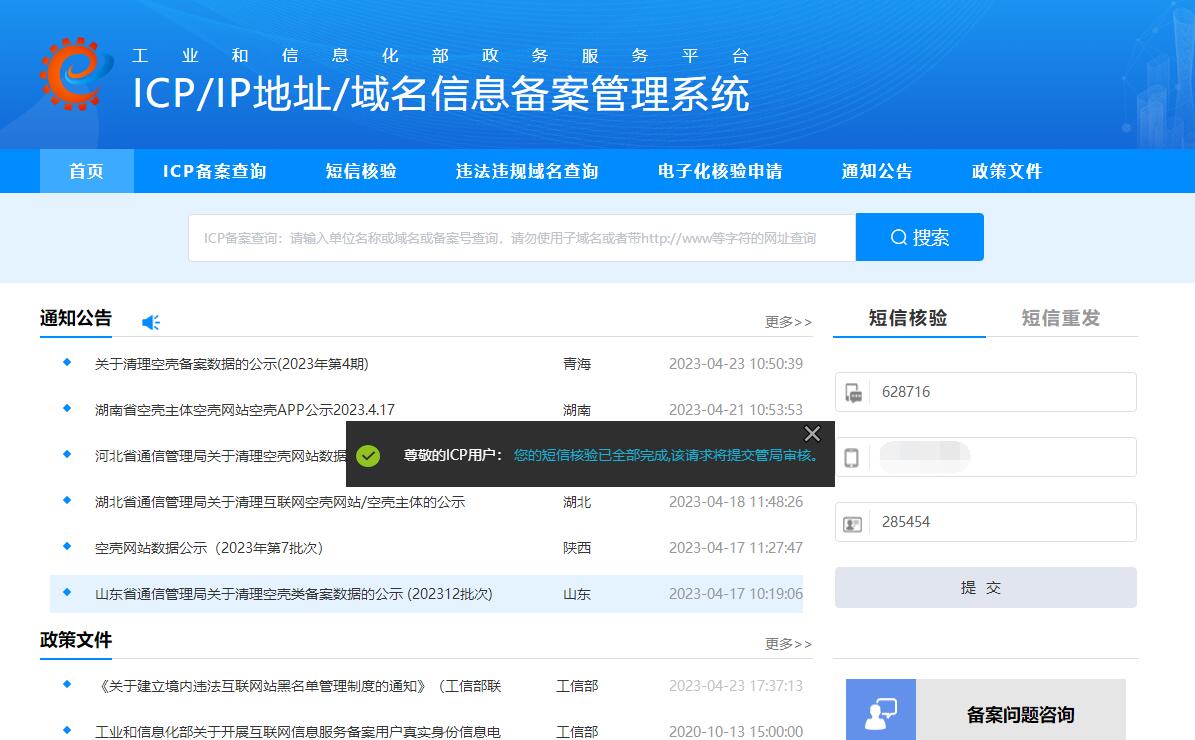Close the SMS verification success popup

tap(812, 434)
